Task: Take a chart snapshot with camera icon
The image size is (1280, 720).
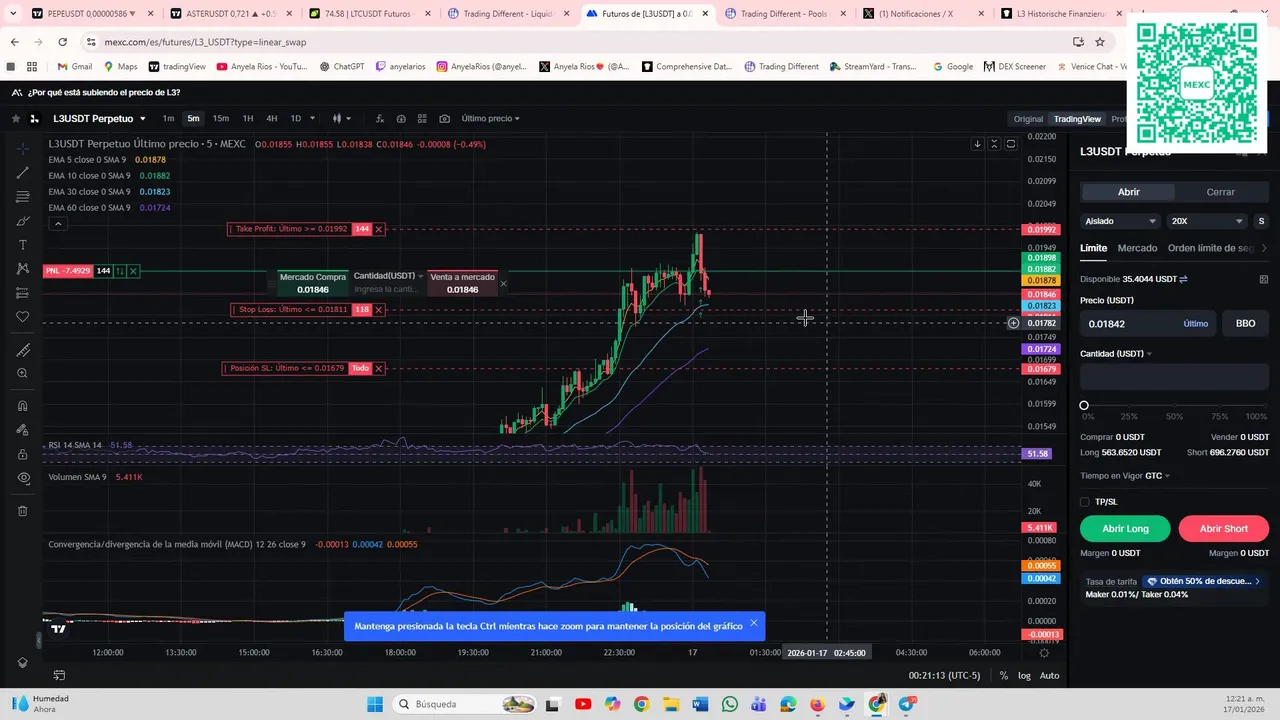Action: pyautogui.click(x=445, y=118)
